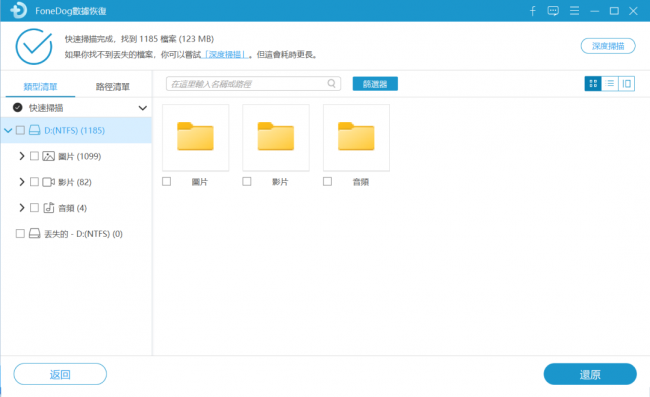Image resolution: width=650 pixels, height=397 pixels.
Task: Click the 音頻 music note icon
Action: click(49, 208)
